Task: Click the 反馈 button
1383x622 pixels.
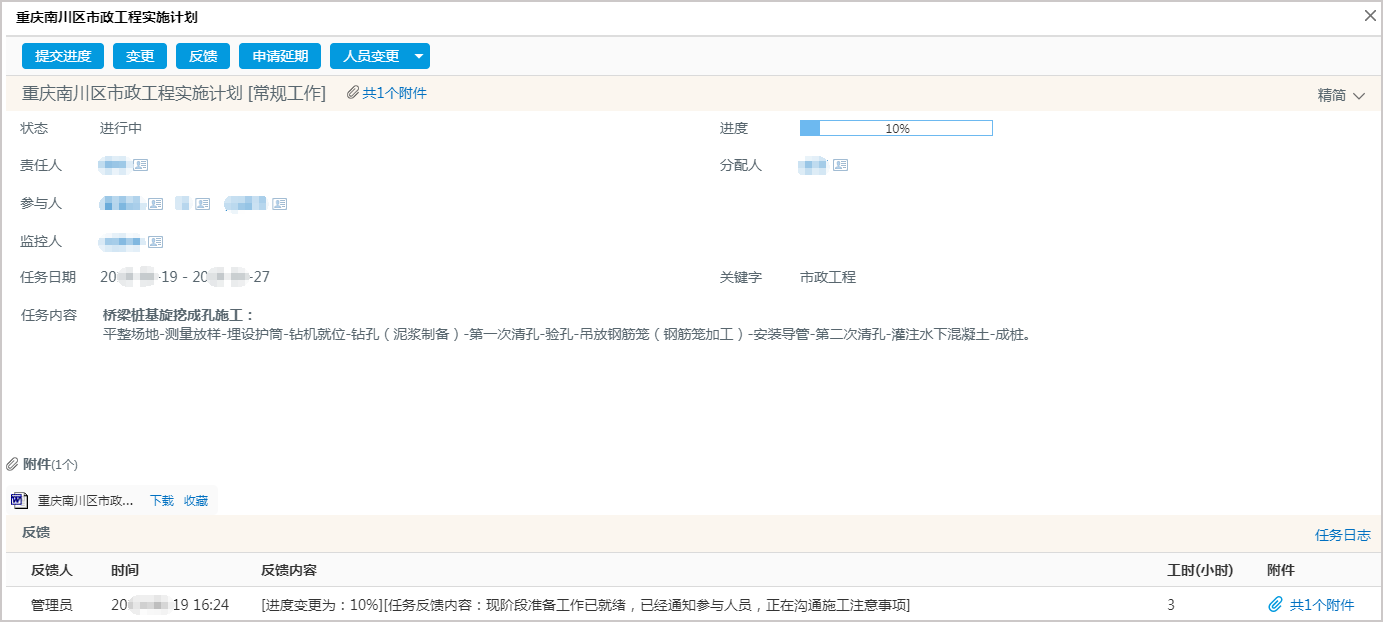Action: pos(202,56)
